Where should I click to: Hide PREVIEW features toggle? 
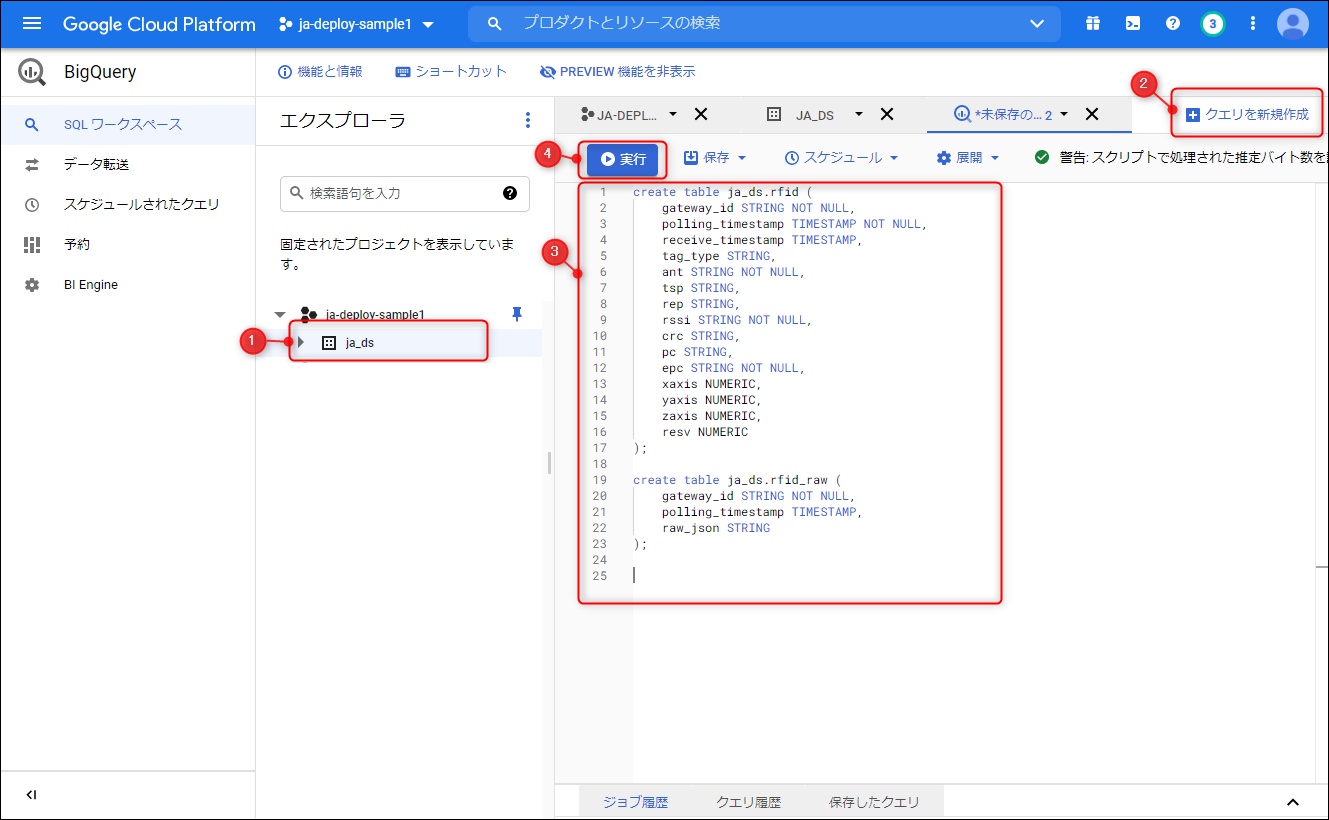click(x=617, y=72)
